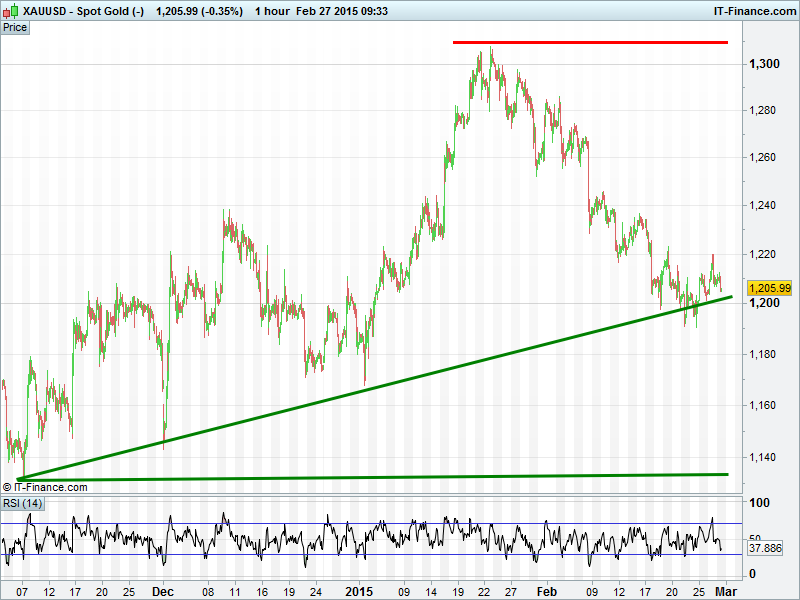This screenshot has width=800, height=600.
Task: Click the 'Feb' date axis label
Action: (x=546, y=592)
